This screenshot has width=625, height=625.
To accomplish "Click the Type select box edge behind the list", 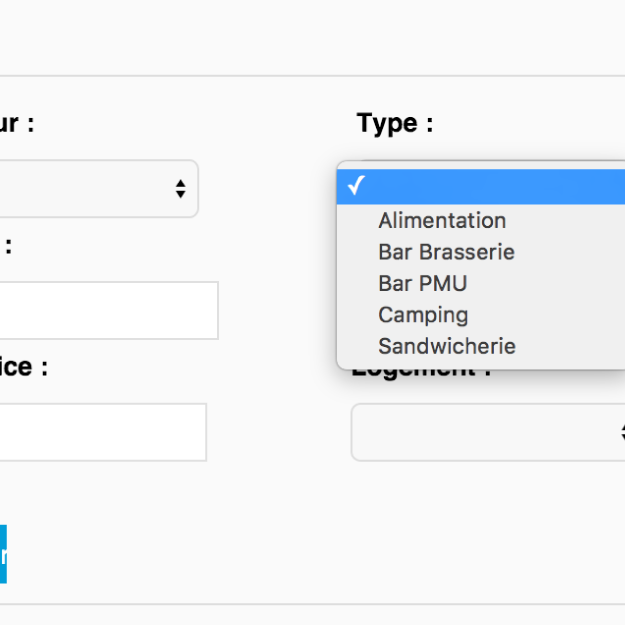I will (347, 165).
